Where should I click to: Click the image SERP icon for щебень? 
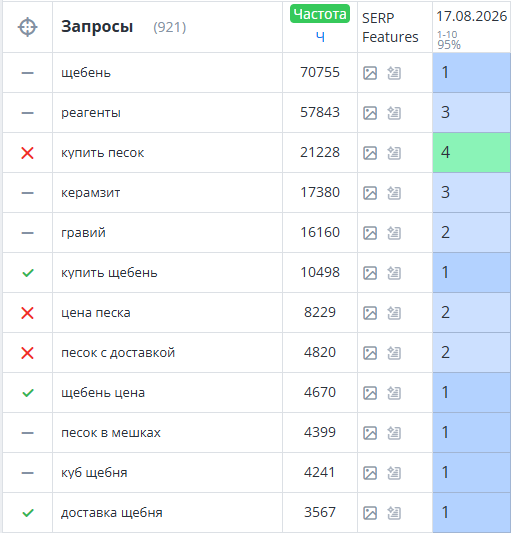370,73
